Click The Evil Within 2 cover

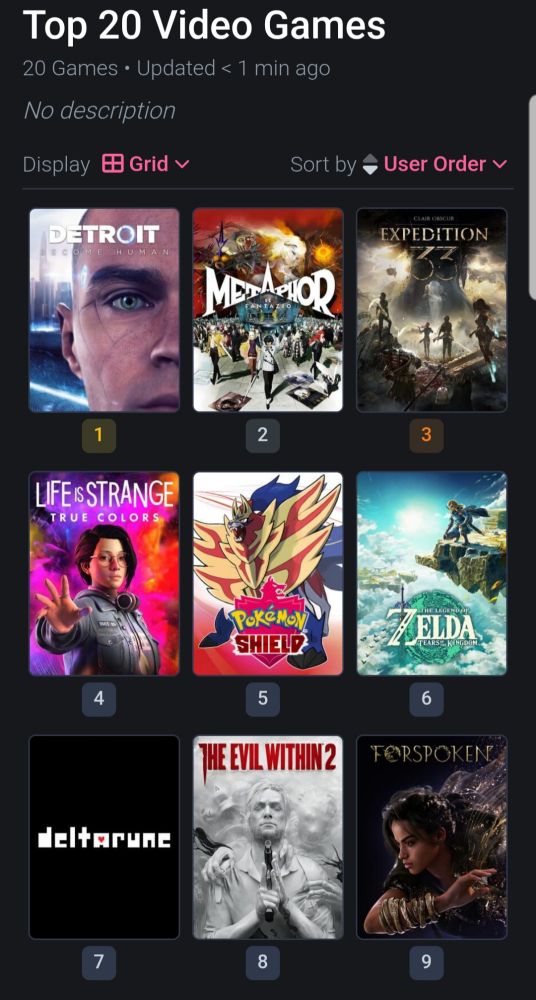click(x=268, y=837)
